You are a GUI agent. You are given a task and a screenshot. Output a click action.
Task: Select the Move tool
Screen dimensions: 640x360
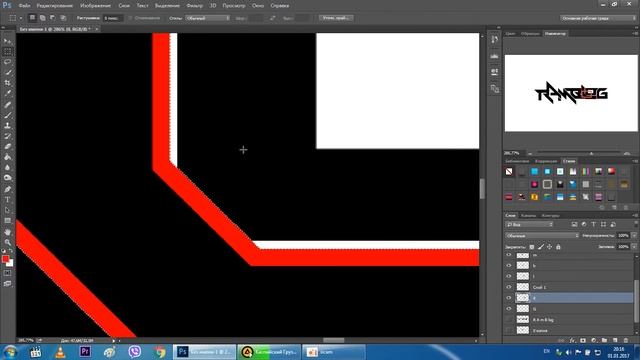[x=7, y=41]
